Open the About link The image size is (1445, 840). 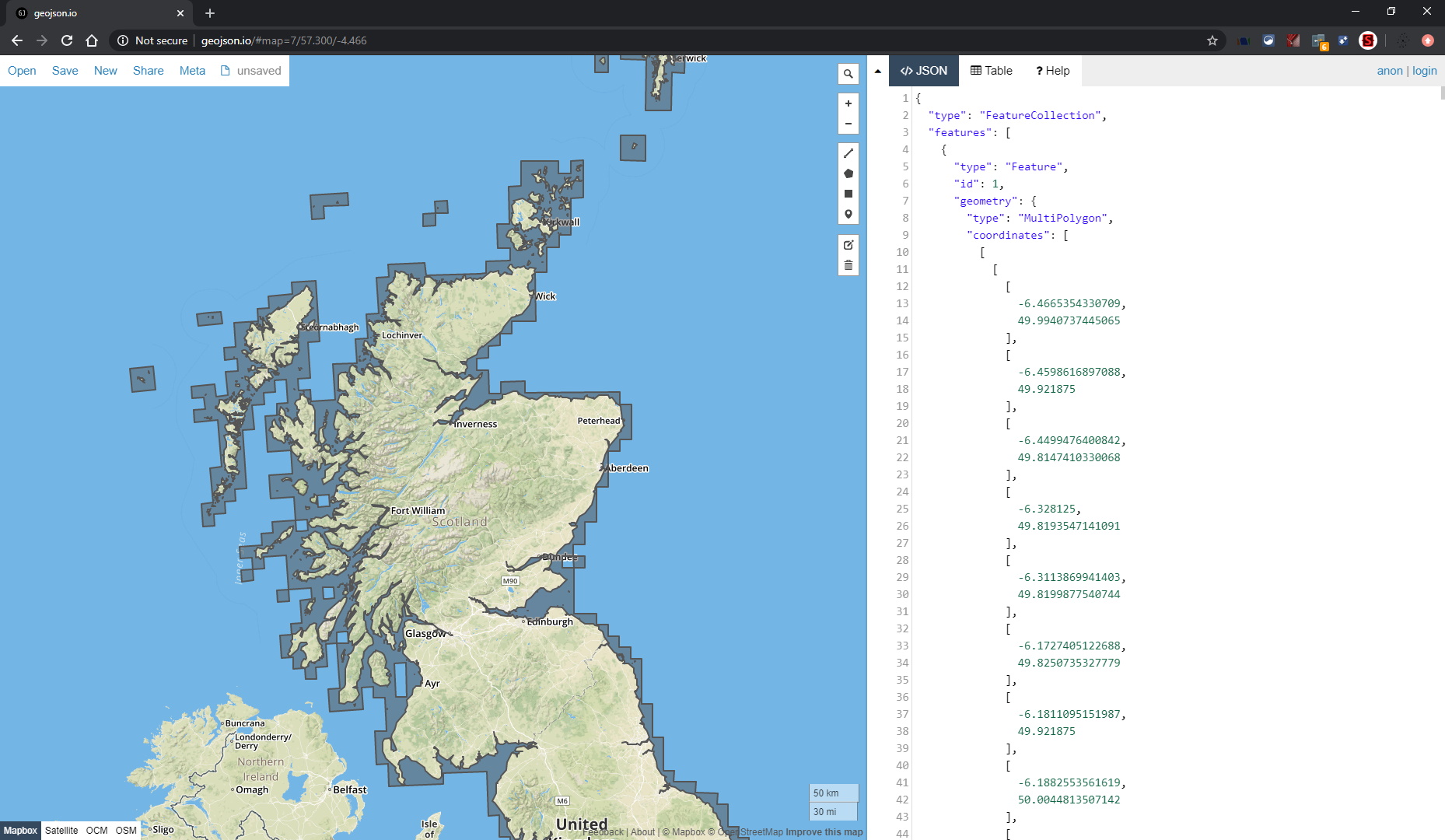point(643,832)
